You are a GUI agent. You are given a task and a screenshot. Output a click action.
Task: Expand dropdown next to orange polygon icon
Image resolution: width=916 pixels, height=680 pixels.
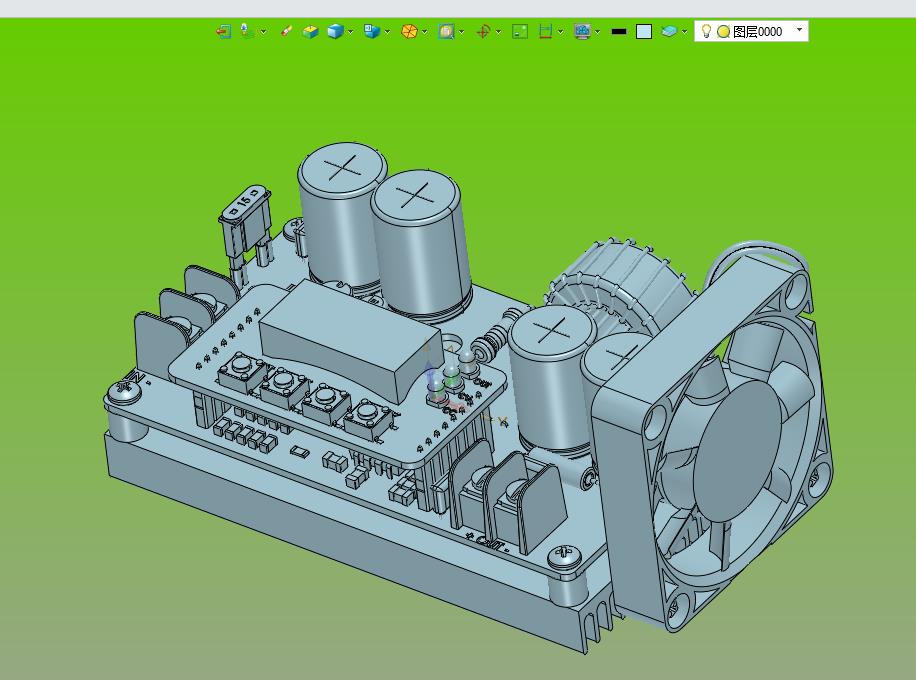tap(425, 32)
